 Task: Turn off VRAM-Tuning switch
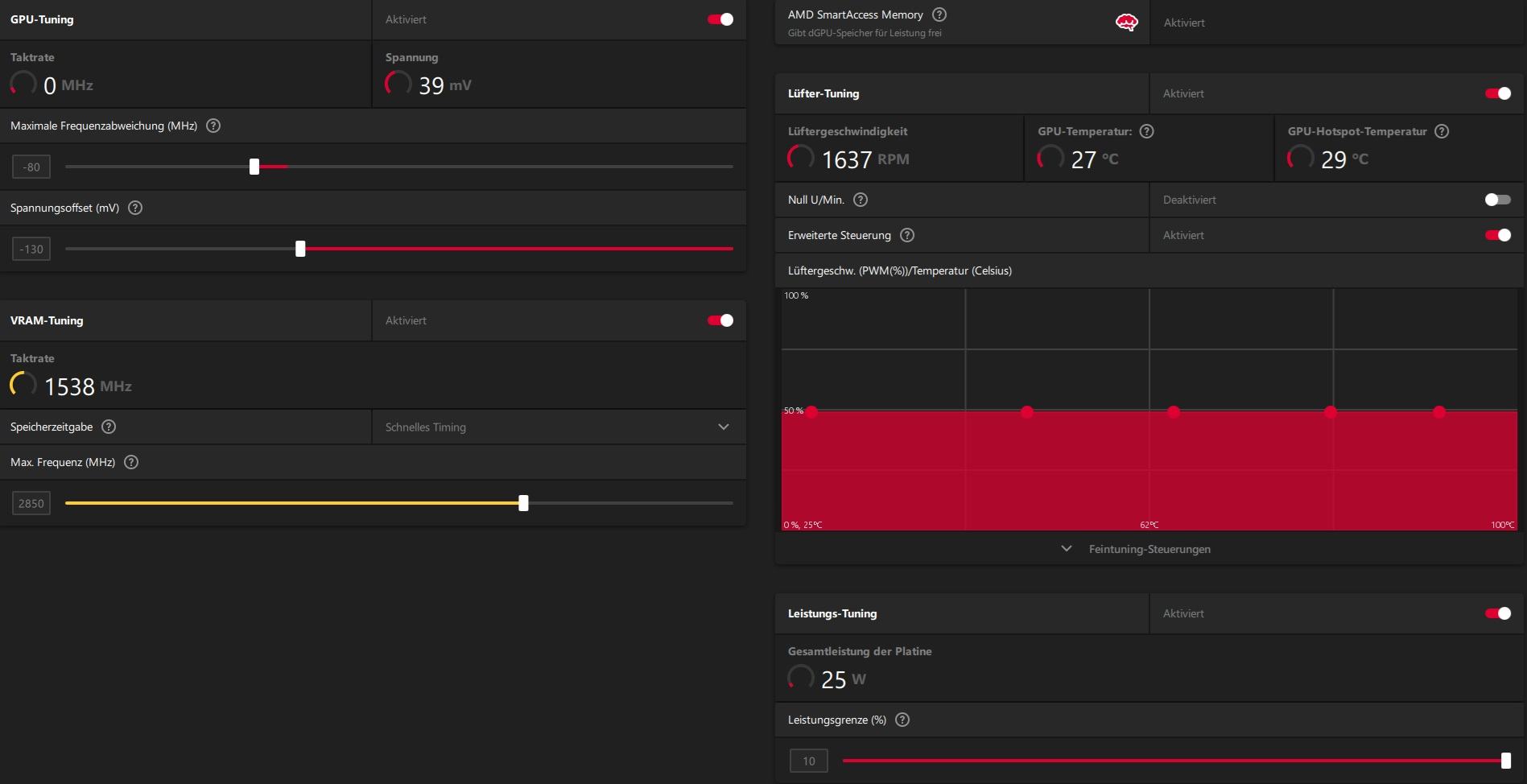pos(720,320)
